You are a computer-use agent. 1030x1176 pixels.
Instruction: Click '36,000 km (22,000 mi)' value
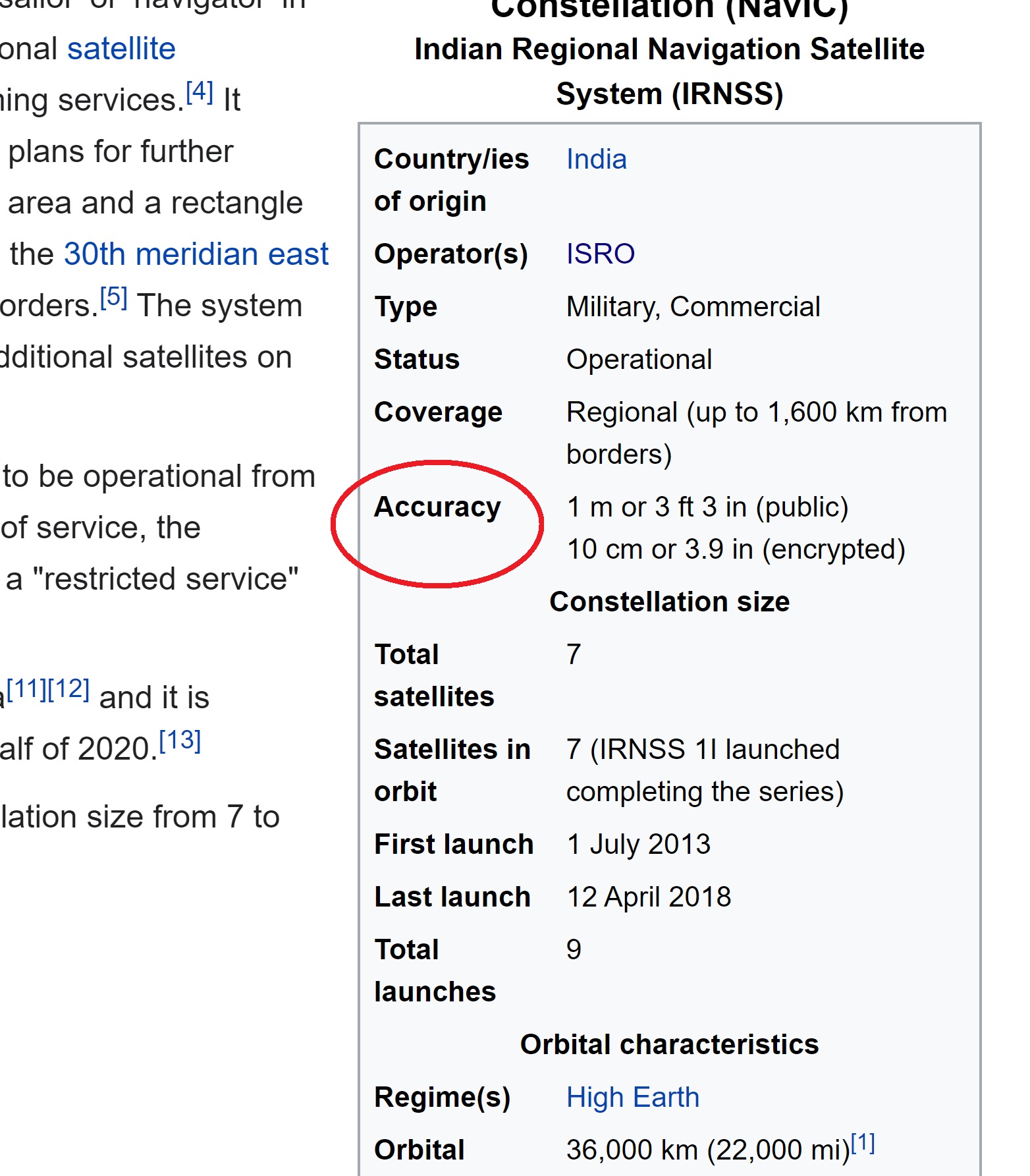709,1150
